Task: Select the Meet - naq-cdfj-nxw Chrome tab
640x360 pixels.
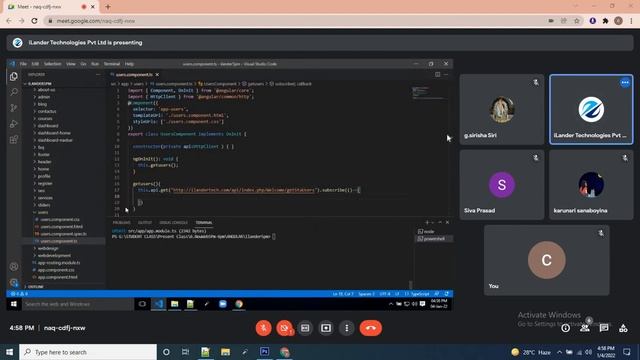Action: click(52, 7)
